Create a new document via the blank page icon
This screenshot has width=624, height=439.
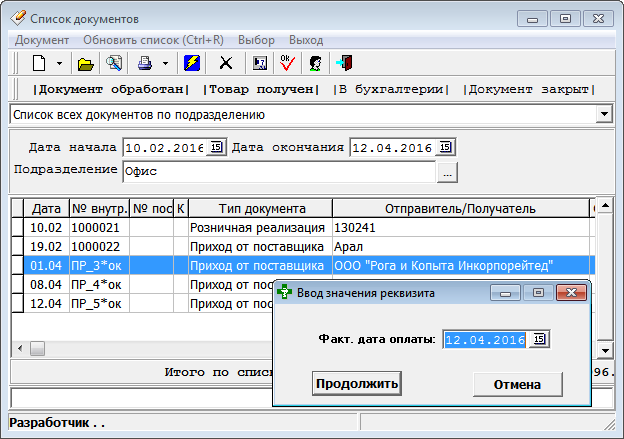pos(39,63)
